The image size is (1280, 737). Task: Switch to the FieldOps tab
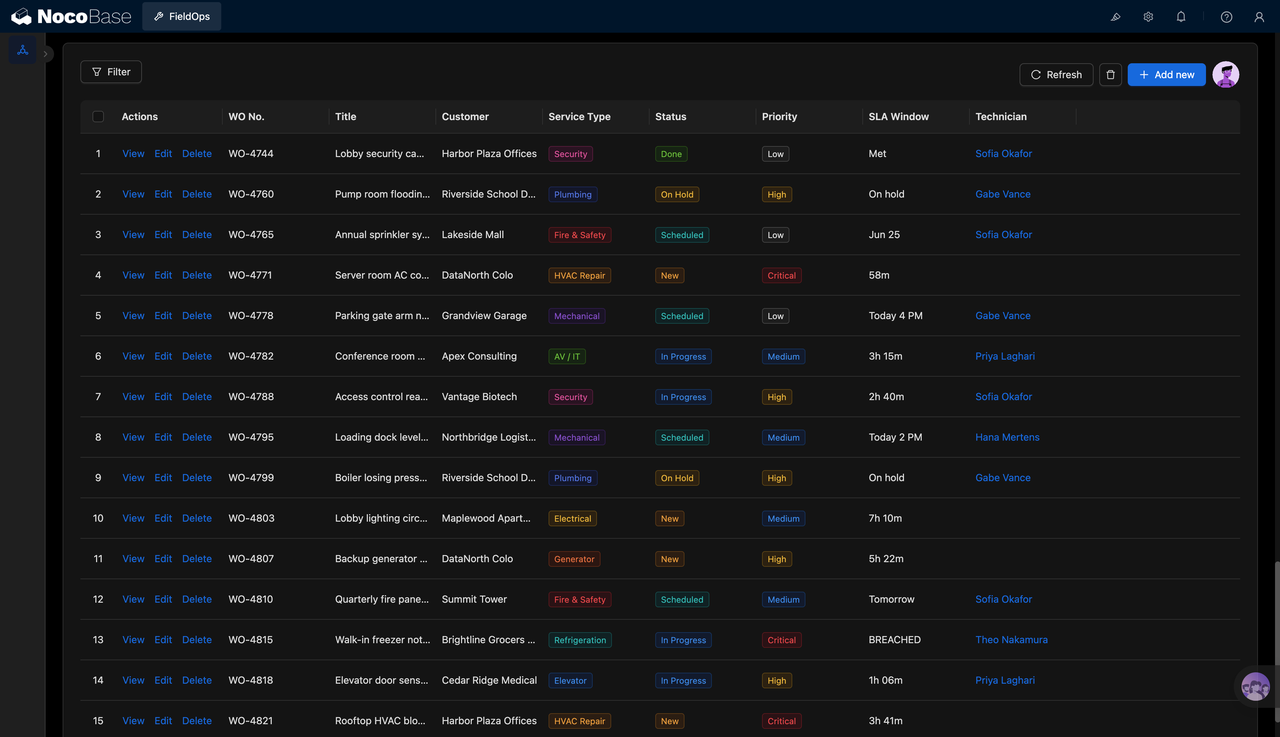182,17
